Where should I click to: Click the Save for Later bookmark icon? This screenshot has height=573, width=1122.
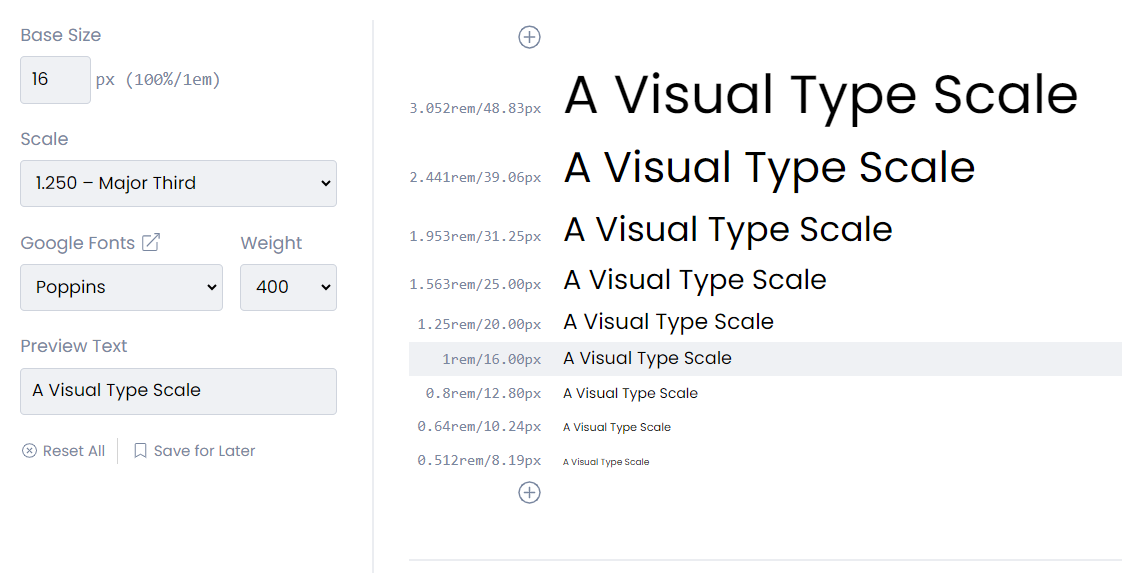pos(140,451)
